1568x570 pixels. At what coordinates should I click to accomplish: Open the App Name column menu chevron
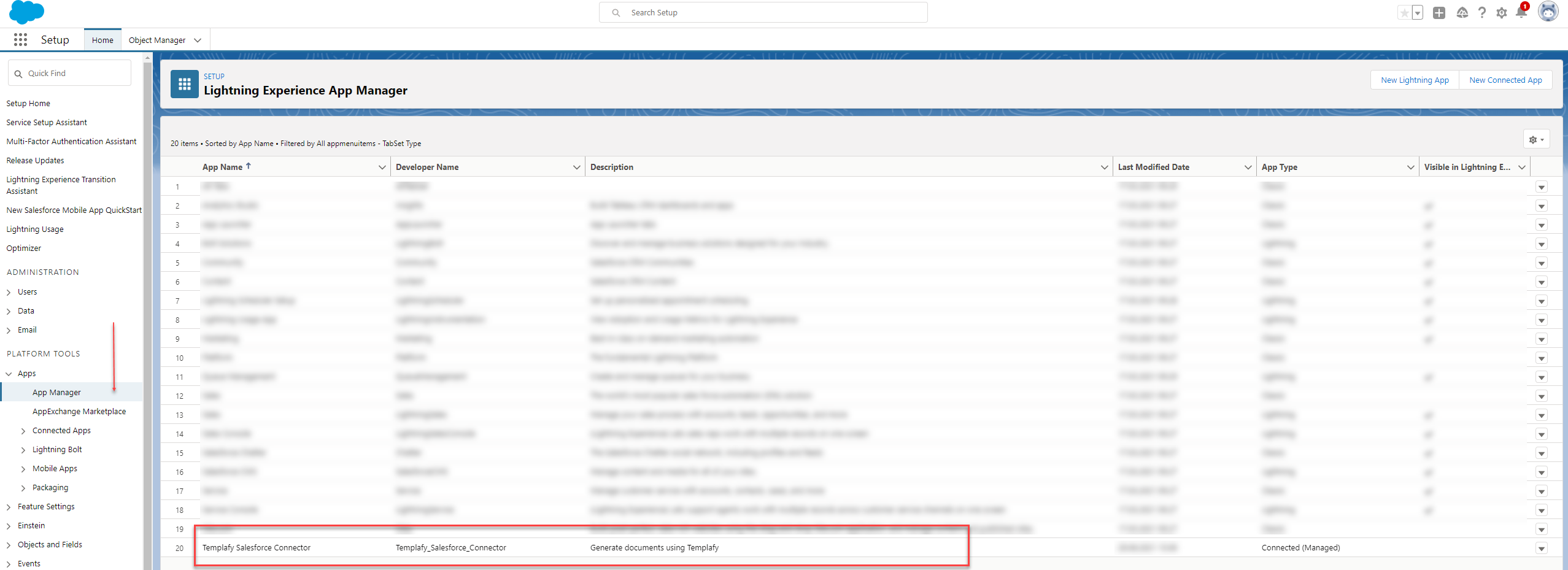pos(382,168)
